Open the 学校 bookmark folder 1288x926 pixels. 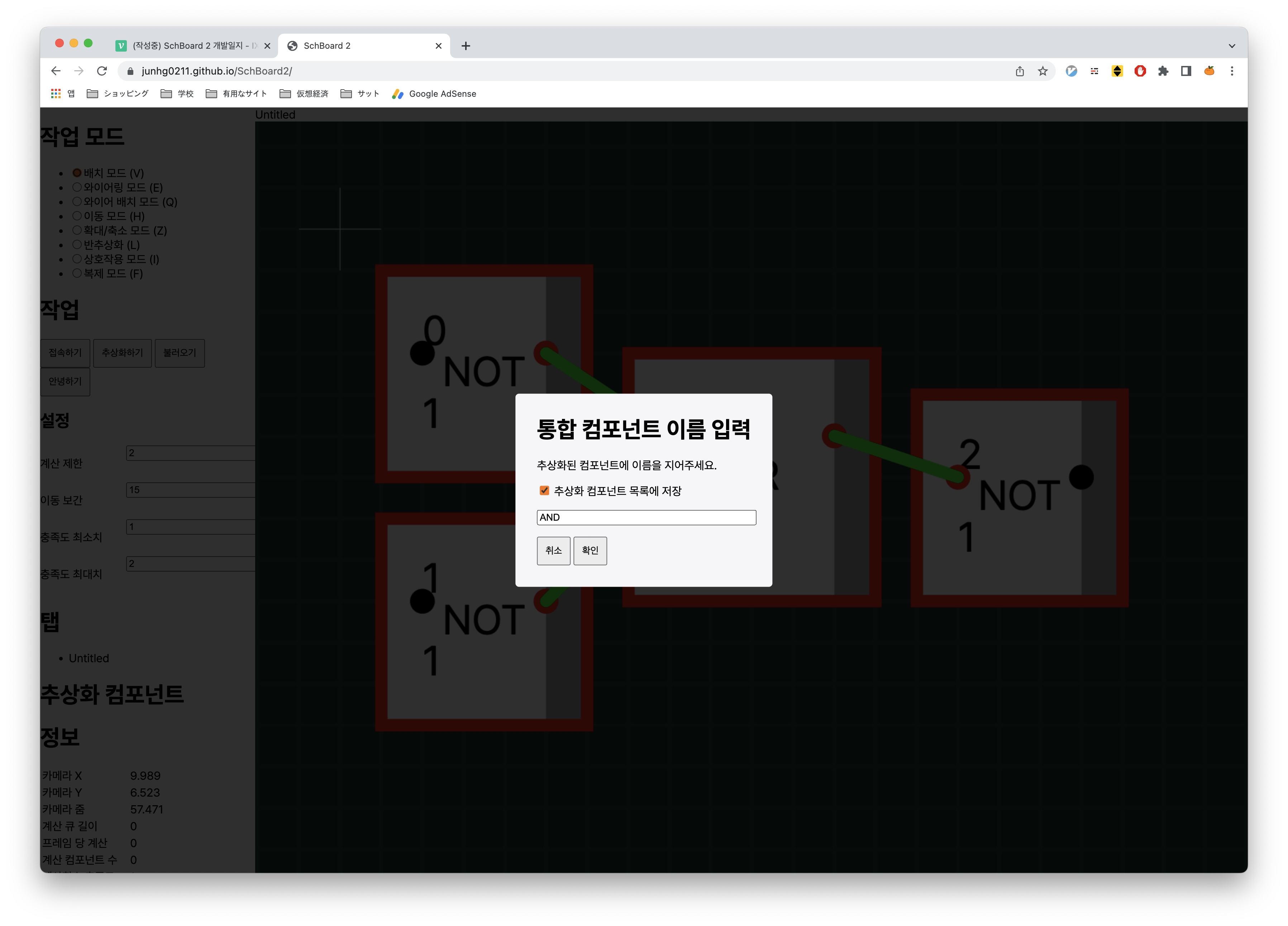[177, 94]
